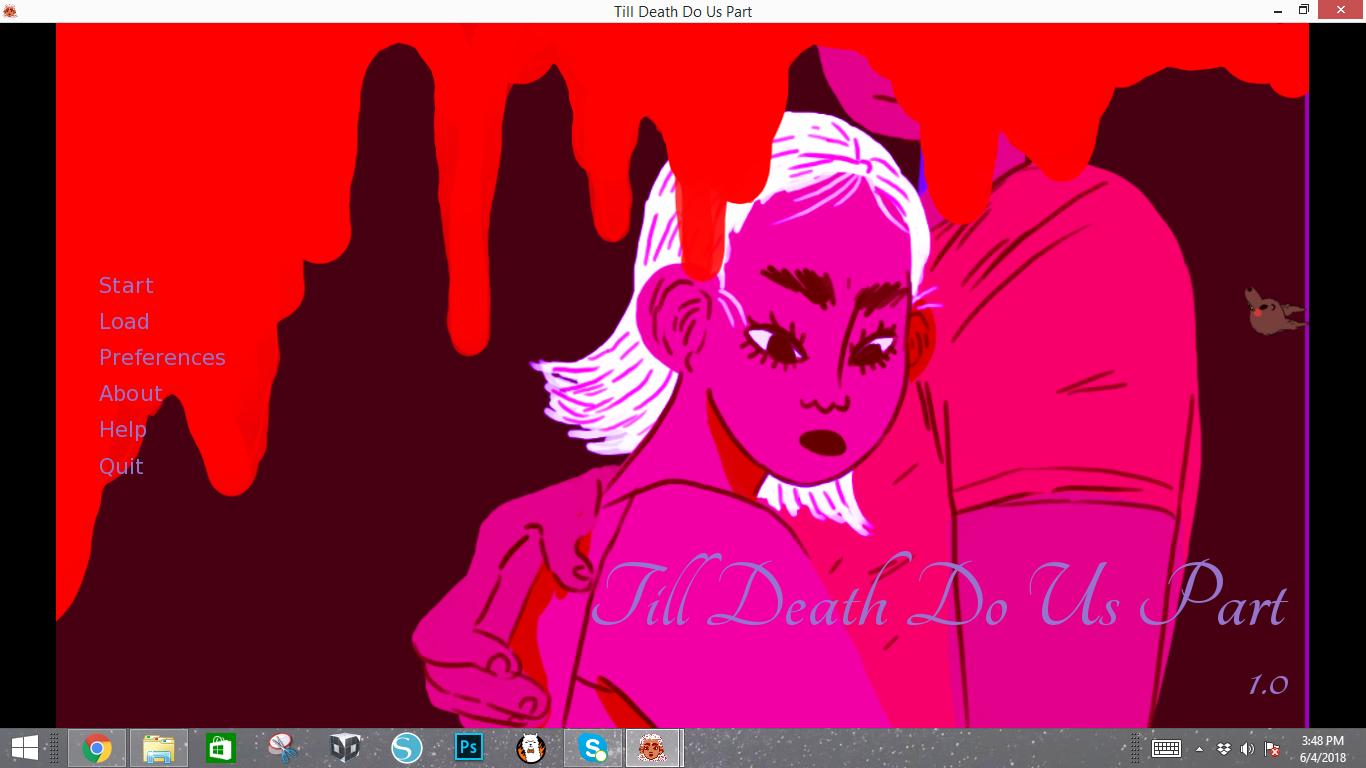Open File Explorer from taskbar
Viewport: 1366px width, 768px height.
[x=159, y=748]
